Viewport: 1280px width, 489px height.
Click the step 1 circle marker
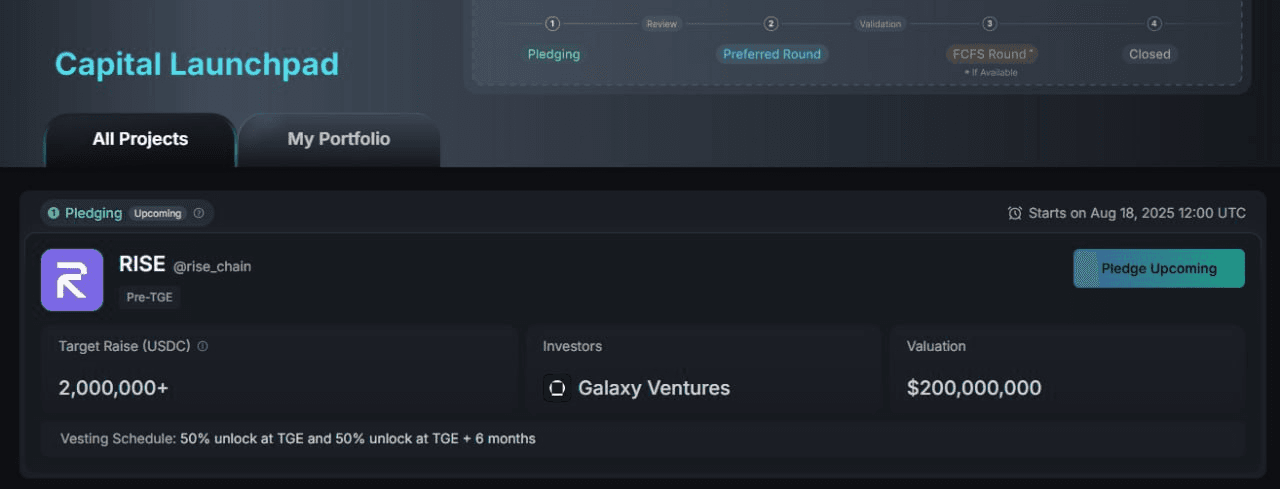553,24
